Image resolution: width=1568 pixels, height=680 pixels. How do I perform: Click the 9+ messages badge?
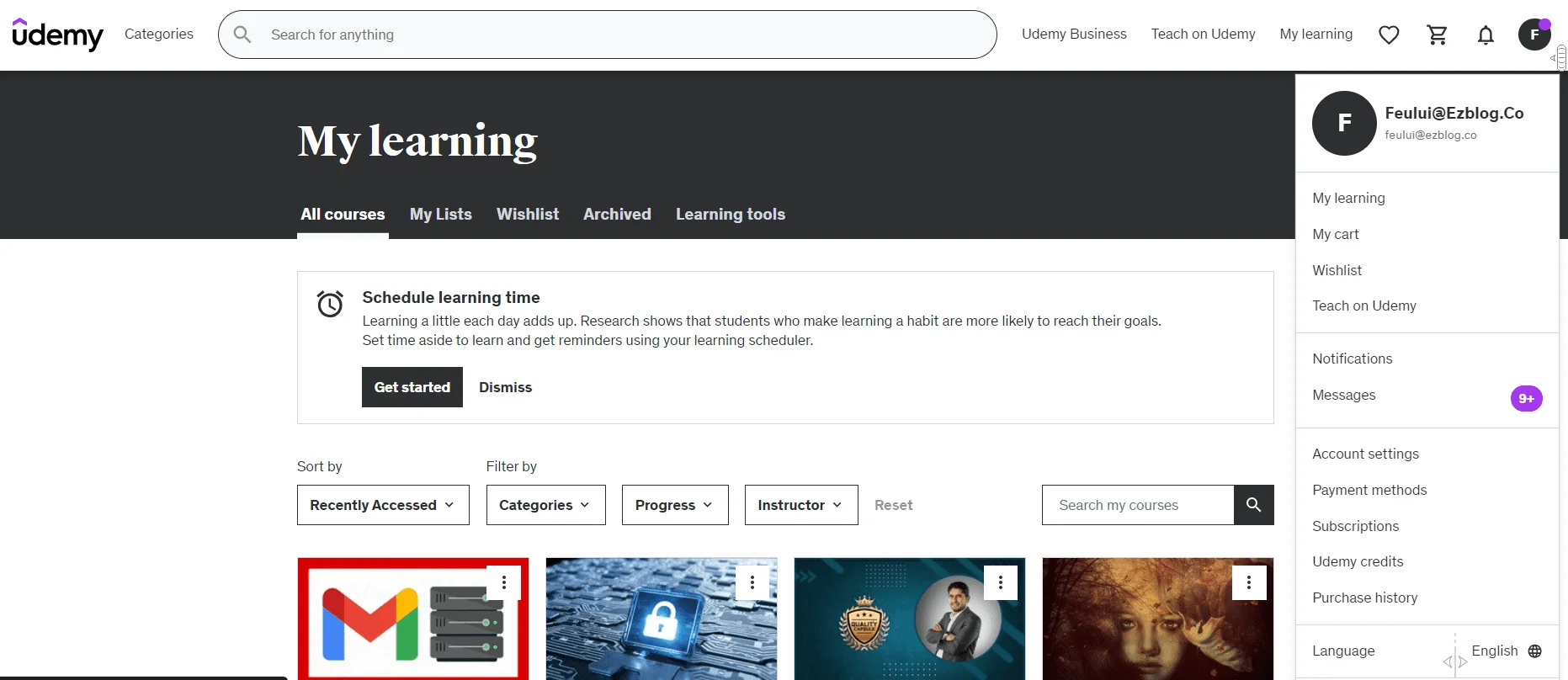click(x=1527, y=398)
